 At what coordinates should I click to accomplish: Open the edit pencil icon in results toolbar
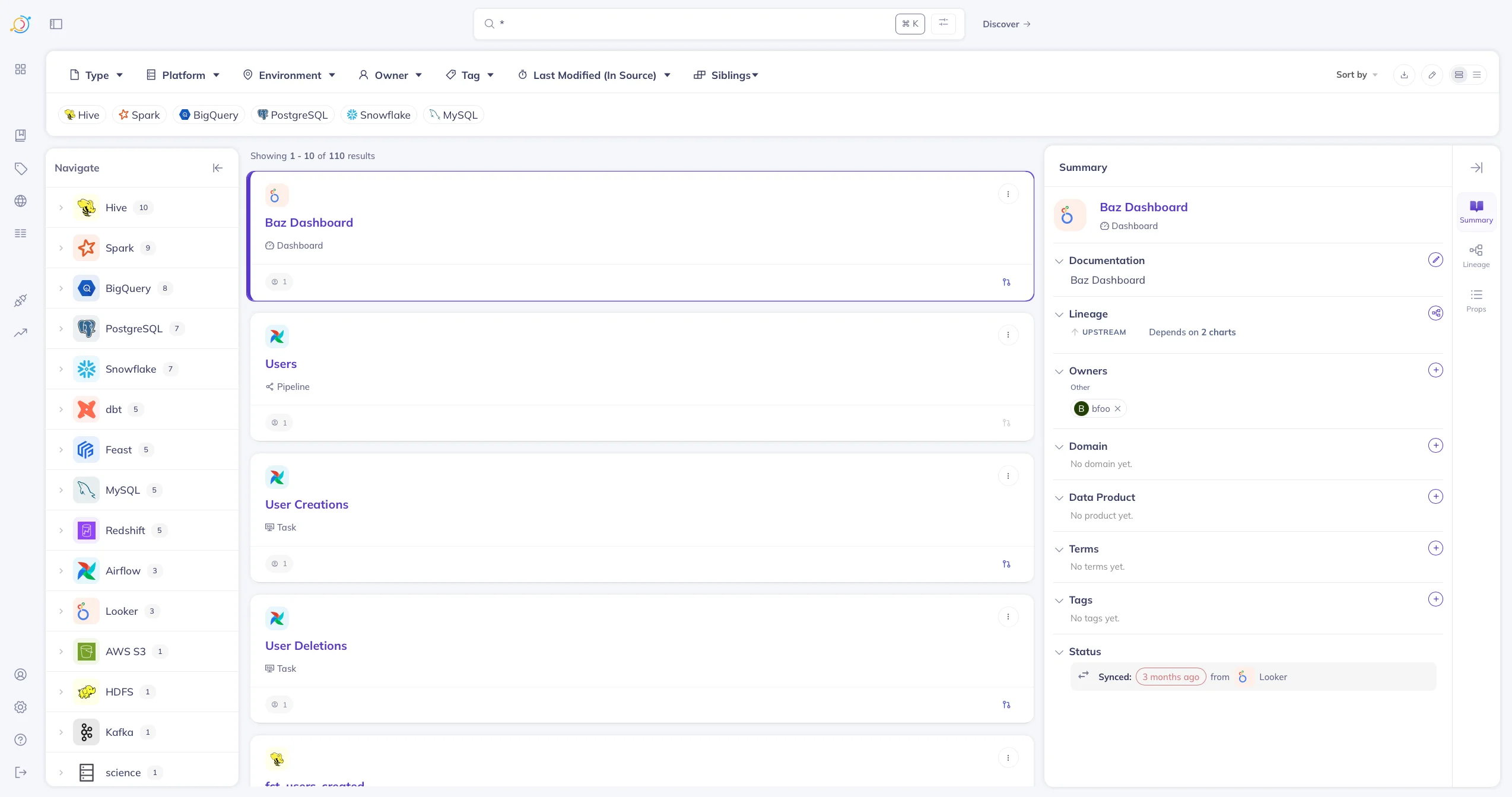[x=1432, y=75]
